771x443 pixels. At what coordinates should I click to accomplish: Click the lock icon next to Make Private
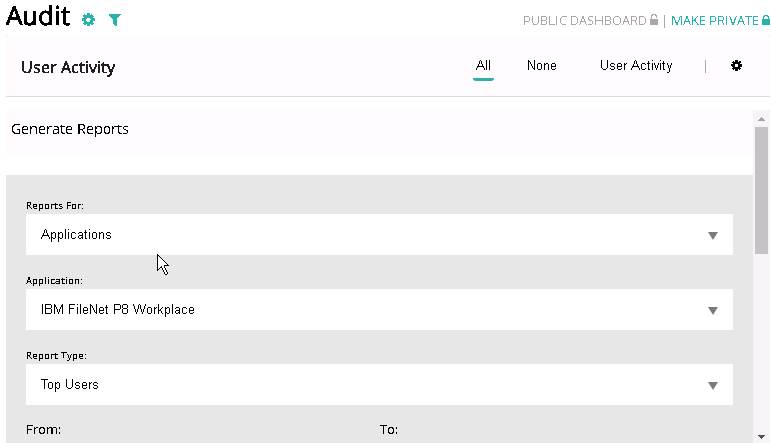(x=766, y=20)
